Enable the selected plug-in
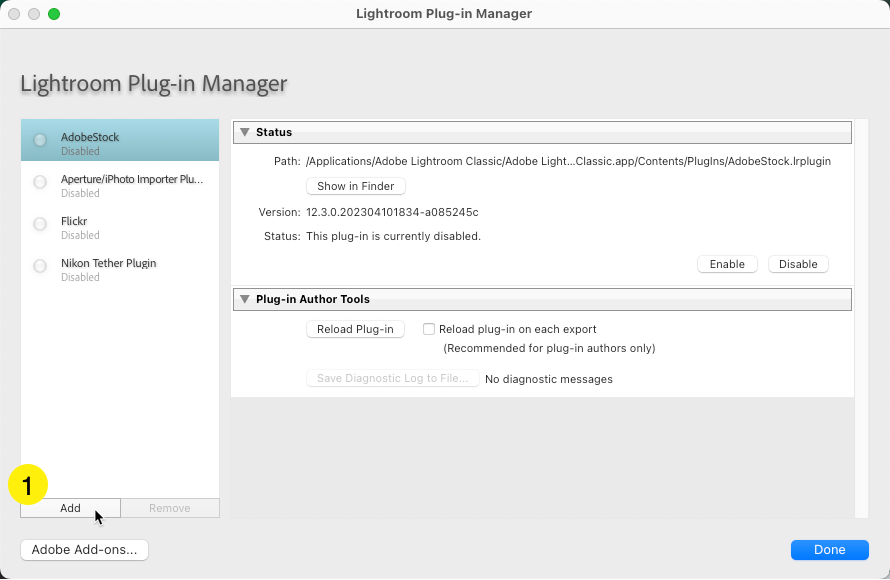This screenshot has height=580, width=890. coord(727,264)
